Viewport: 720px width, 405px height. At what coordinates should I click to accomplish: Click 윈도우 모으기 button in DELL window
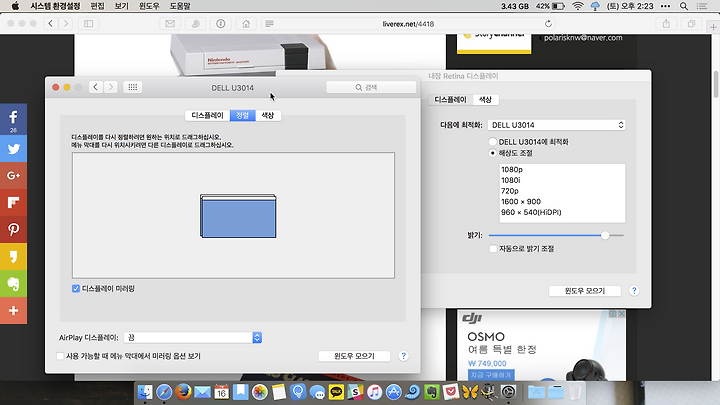(354, 356)
